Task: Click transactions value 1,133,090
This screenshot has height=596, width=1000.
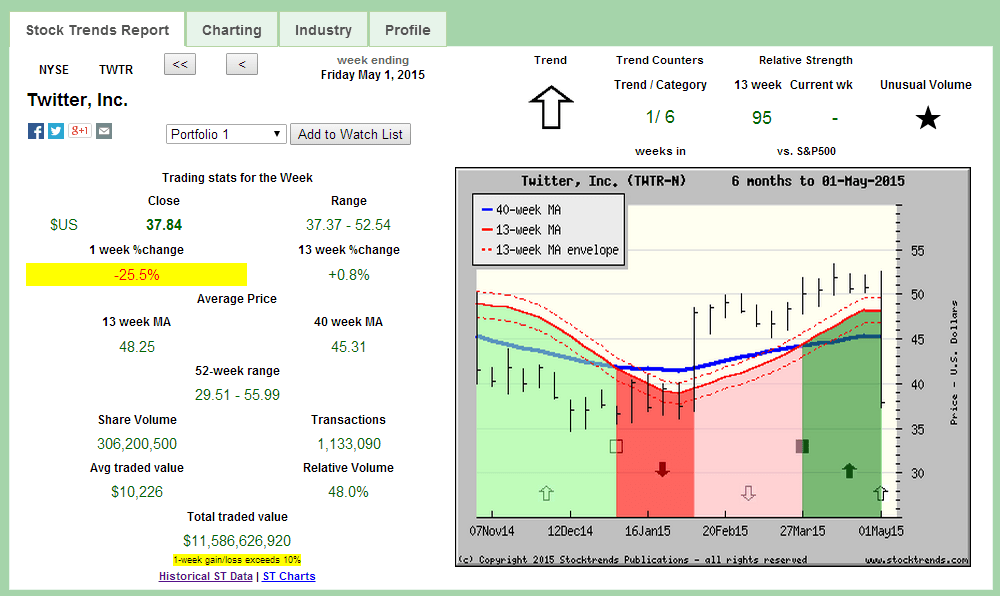Action: coord(349,444)
